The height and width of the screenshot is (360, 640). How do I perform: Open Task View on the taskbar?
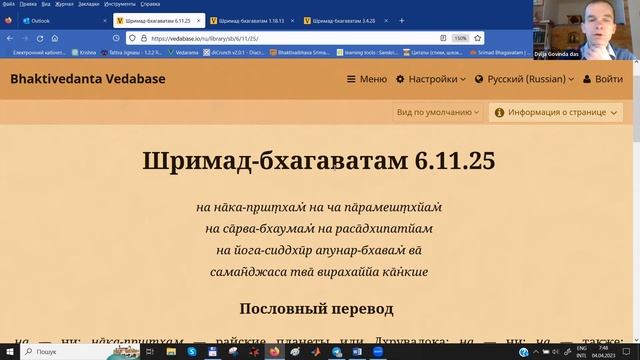tap(150, 351)
